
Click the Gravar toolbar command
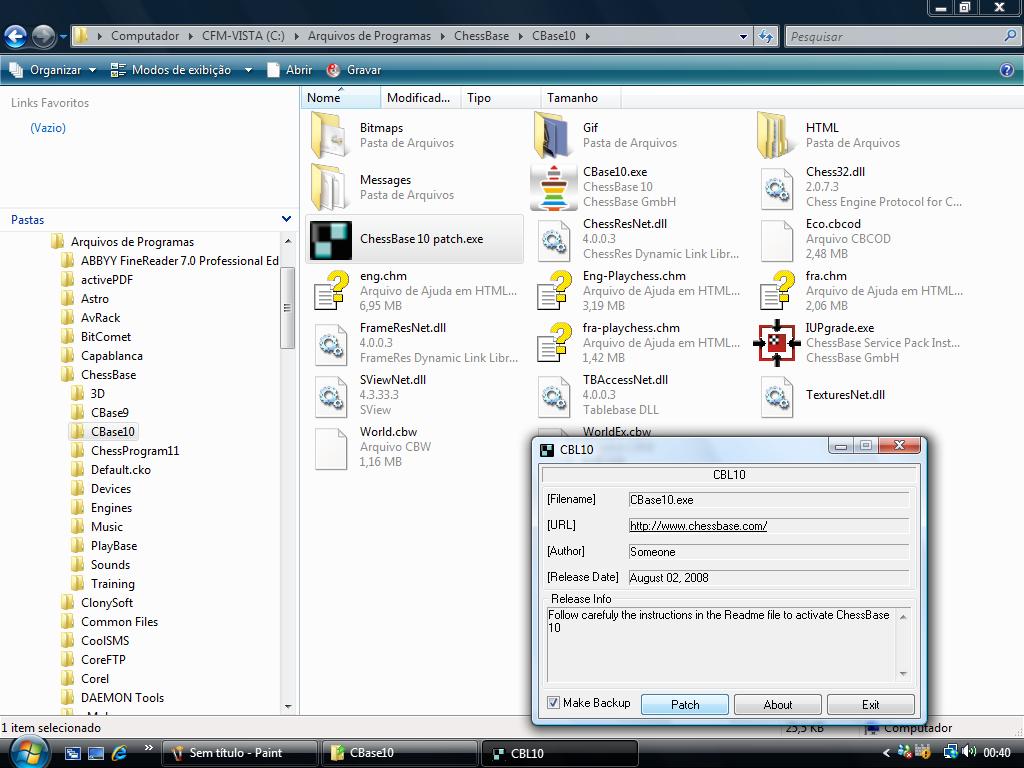coord(354,70)
